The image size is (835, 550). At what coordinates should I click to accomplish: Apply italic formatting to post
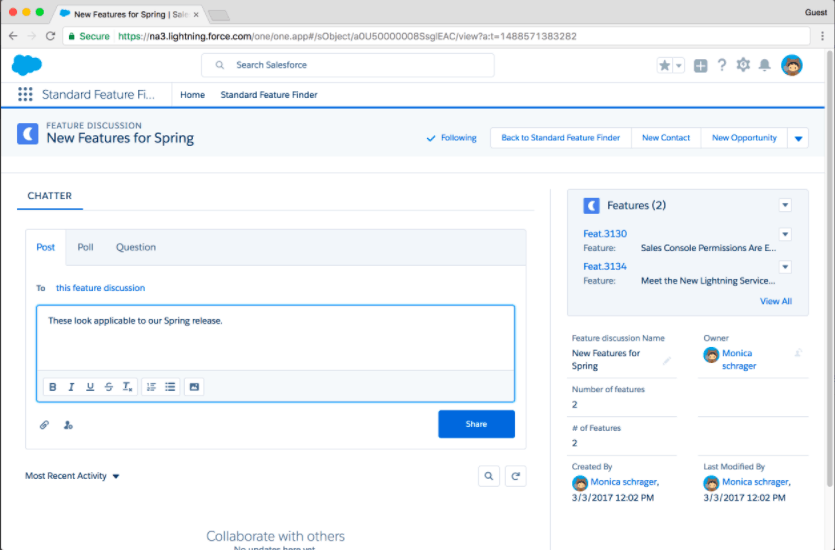coord(71,387)
